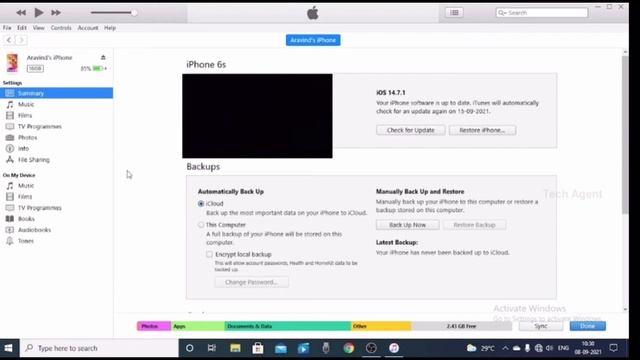The width and height of the screenshot is (640, 360).
Task: Open Audiobooks under On My Device
Action: coord(56,230)
